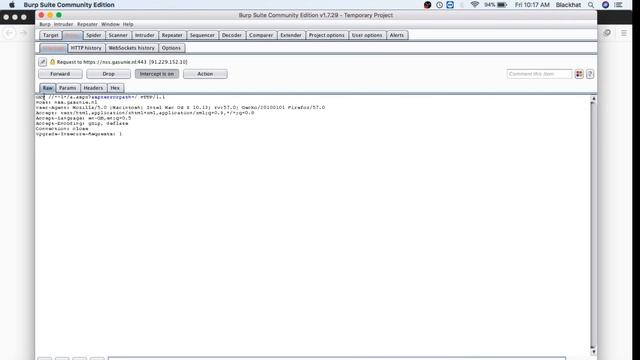Select the highlighted Intercept sub-tab
This screenshot has height=360, width=640.
point(53,48)
